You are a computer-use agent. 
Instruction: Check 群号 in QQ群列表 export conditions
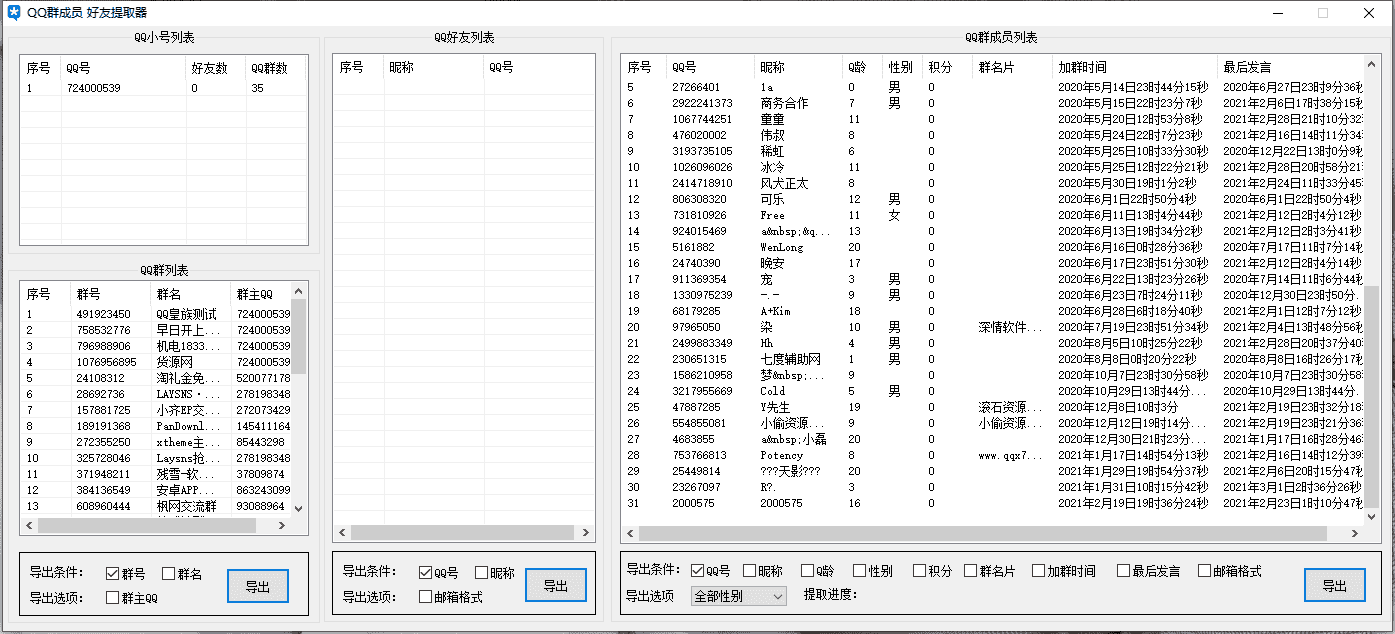[x=113, y=574]
